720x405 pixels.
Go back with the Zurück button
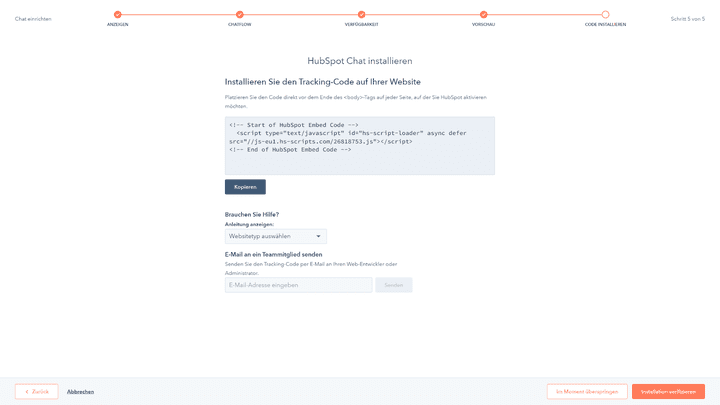click(x=37, y=392)
